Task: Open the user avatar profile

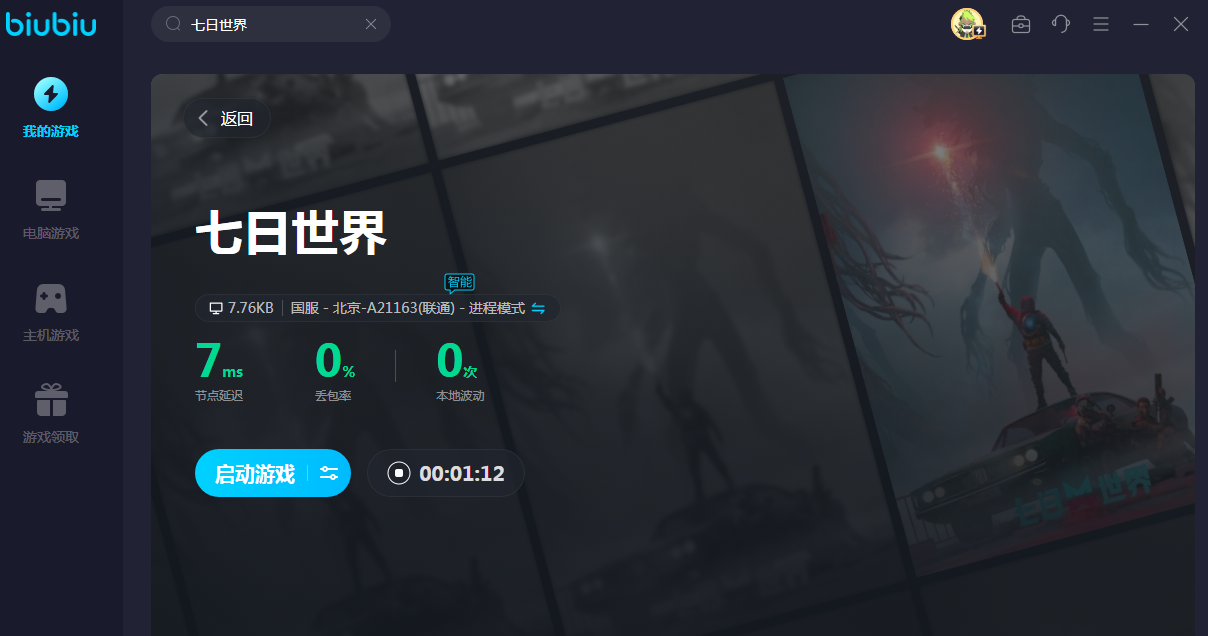Action: click(968, 24)
